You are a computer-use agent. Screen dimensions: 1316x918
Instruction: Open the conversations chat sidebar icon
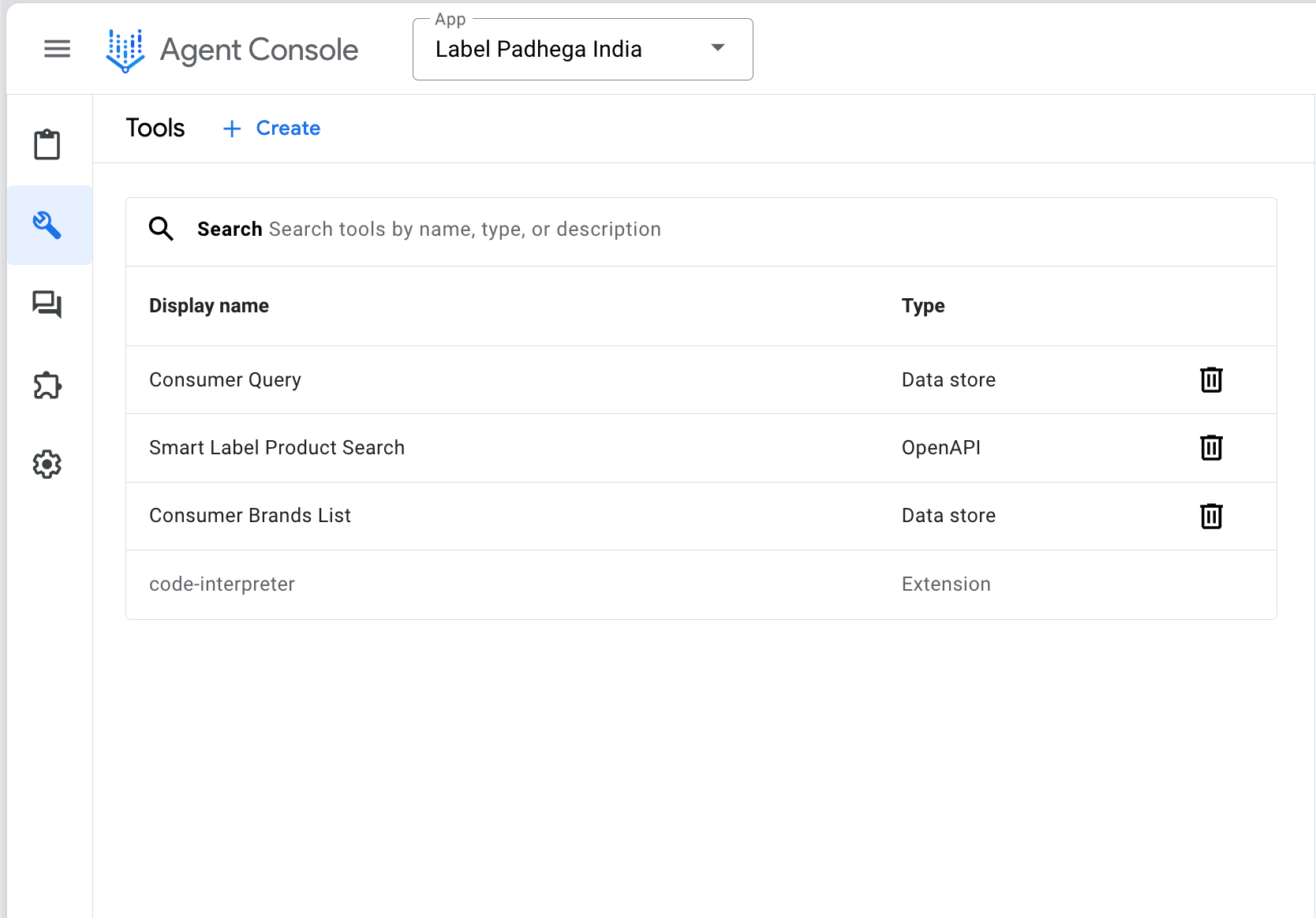[47, 304]
